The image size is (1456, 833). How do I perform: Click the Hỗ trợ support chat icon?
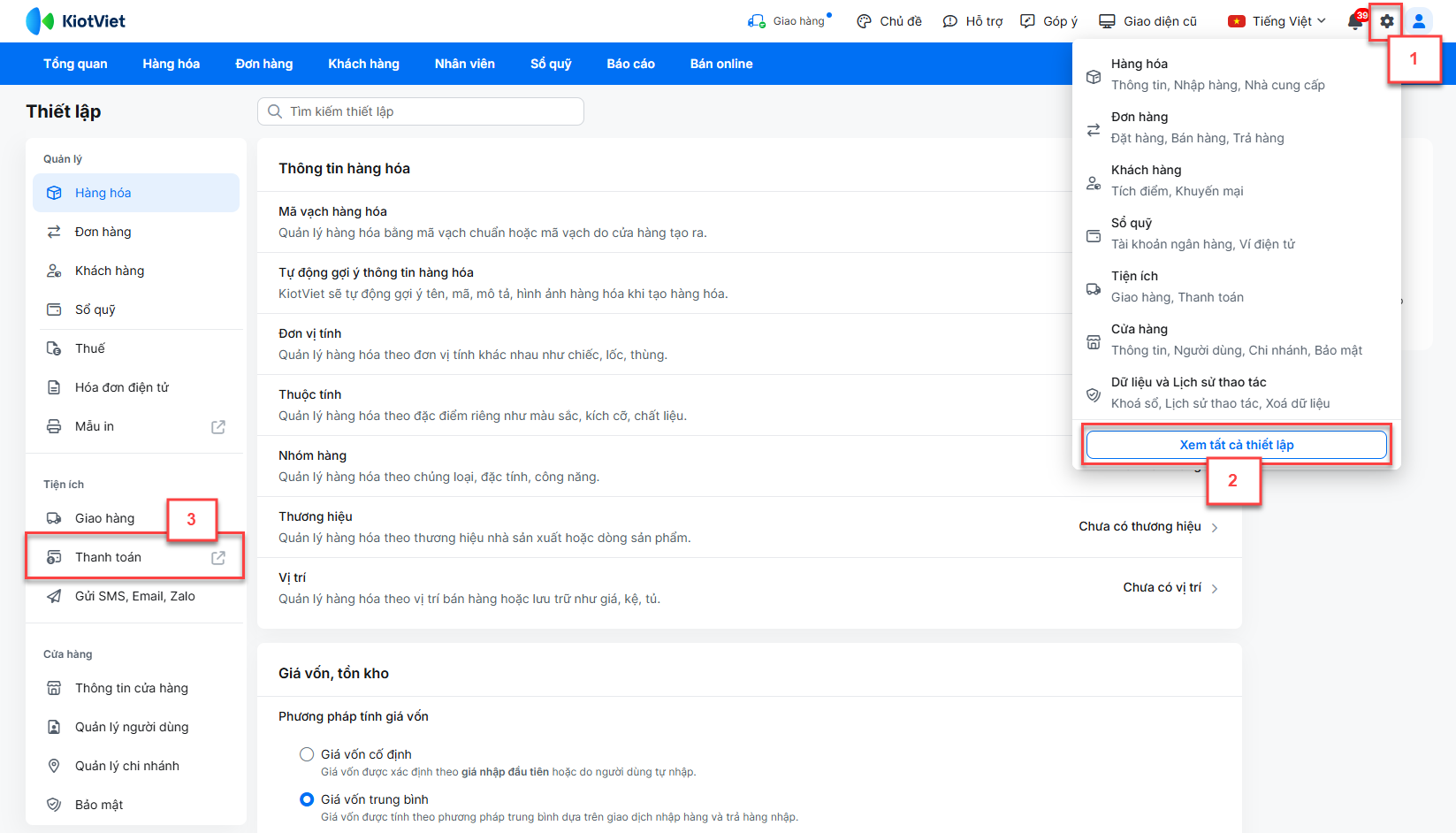[949, 21]
